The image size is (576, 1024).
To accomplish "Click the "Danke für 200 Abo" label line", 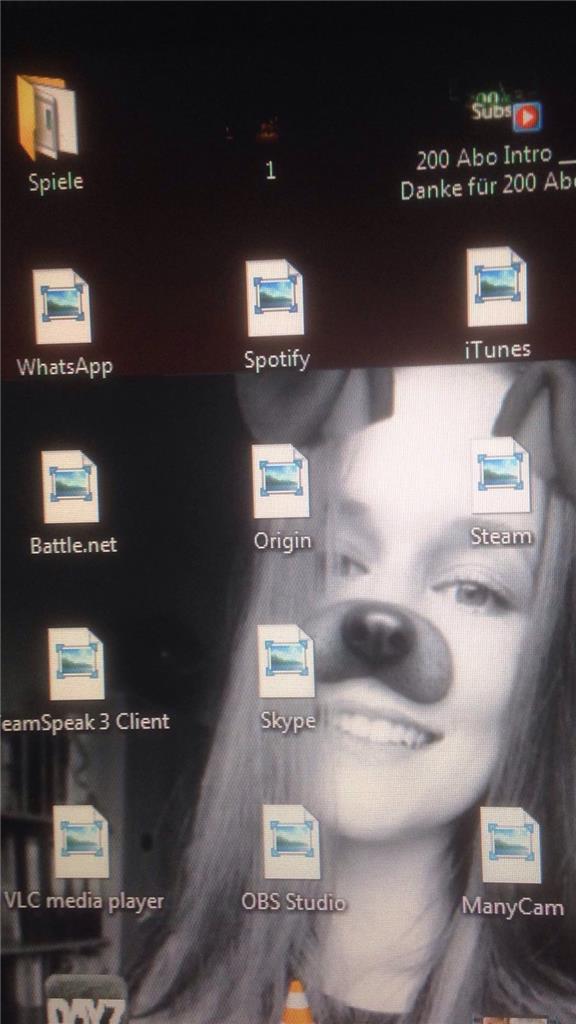I will pos(488,189).
